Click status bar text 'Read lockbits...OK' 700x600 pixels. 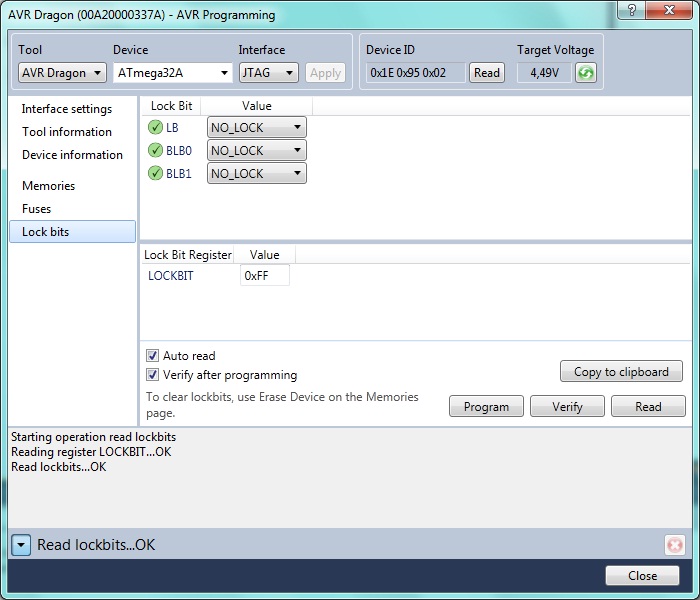pyautogui.click(x=96, y=545)
